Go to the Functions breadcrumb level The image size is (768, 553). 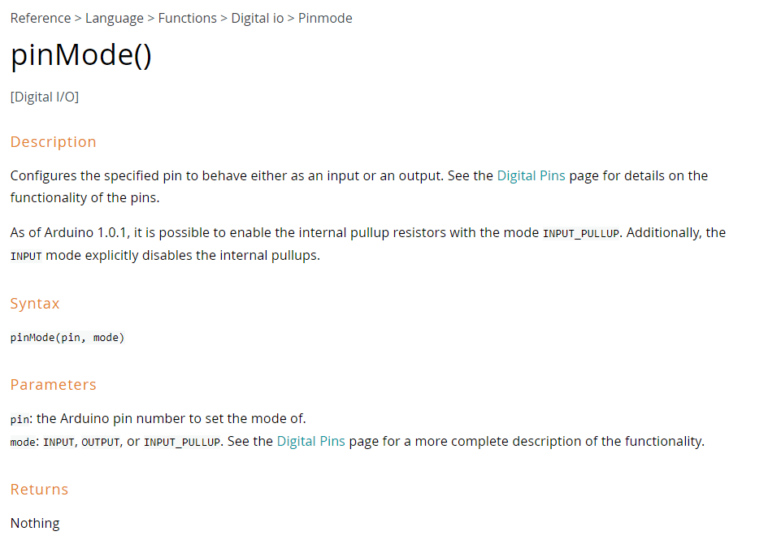click(187, 18)
